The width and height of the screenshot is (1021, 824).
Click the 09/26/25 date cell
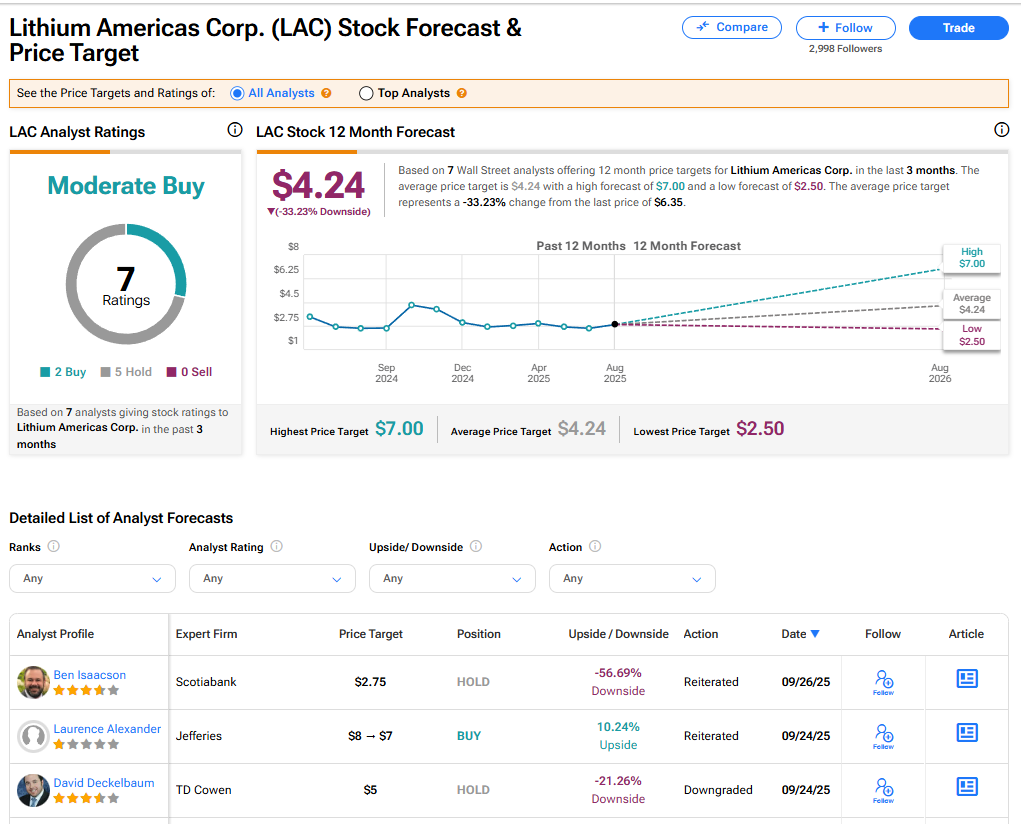click(806, 682)
